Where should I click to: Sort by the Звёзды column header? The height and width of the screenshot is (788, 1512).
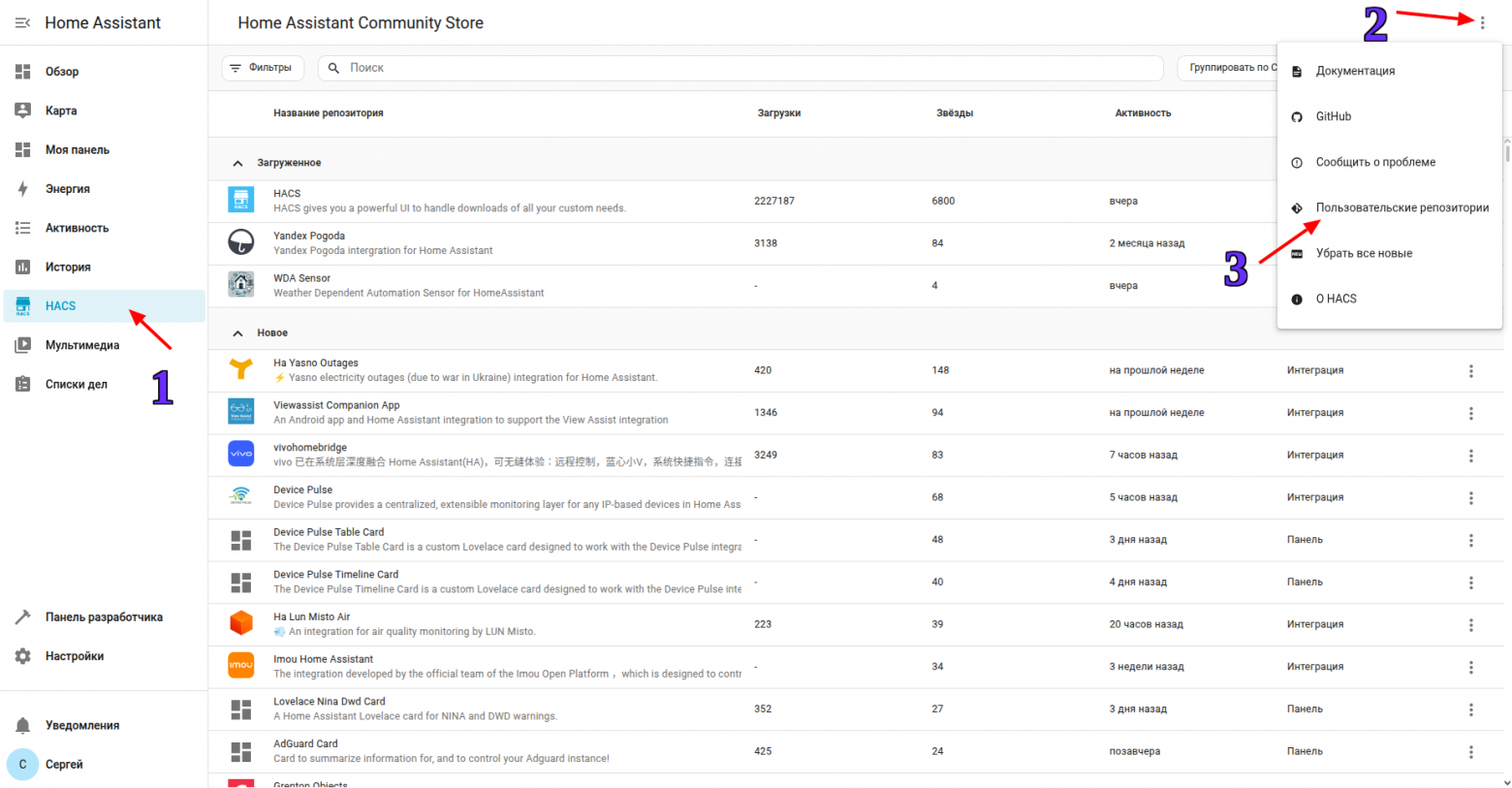954,113
